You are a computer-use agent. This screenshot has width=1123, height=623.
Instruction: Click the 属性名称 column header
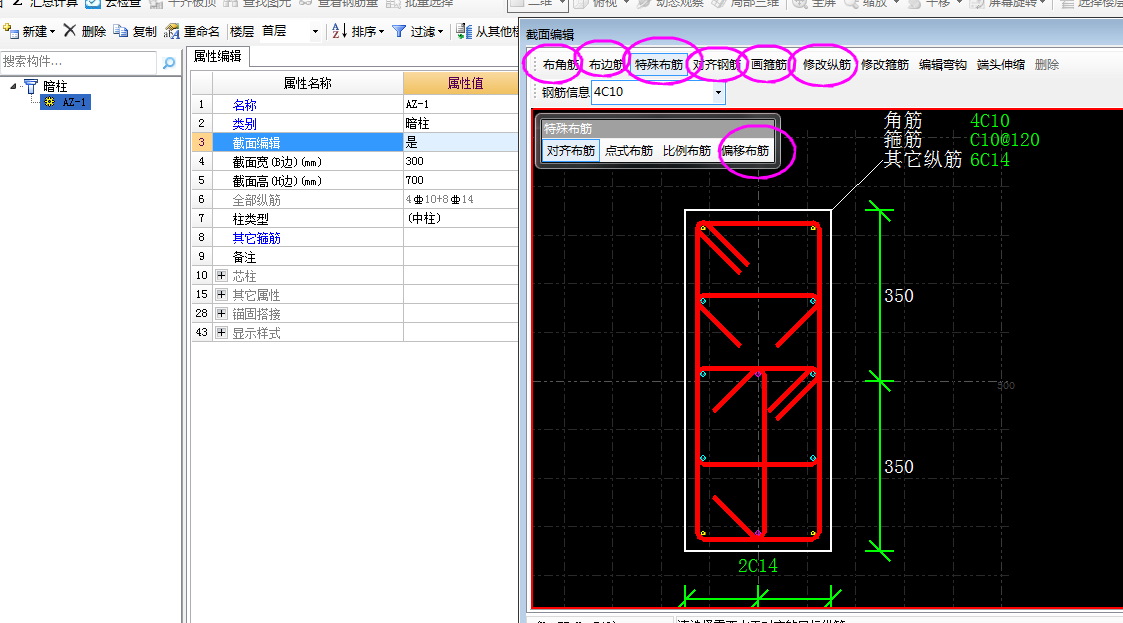[x=307, y=83]
